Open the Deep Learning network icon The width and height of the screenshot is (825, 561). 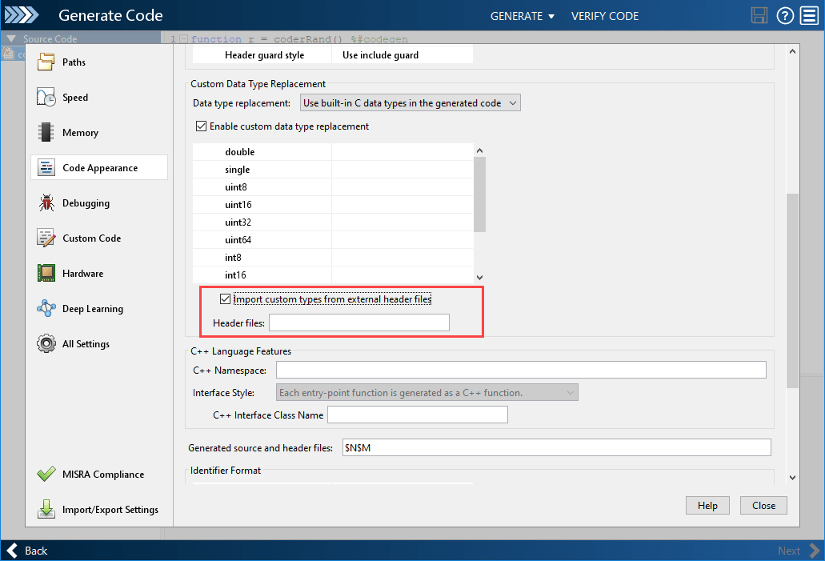46,308
